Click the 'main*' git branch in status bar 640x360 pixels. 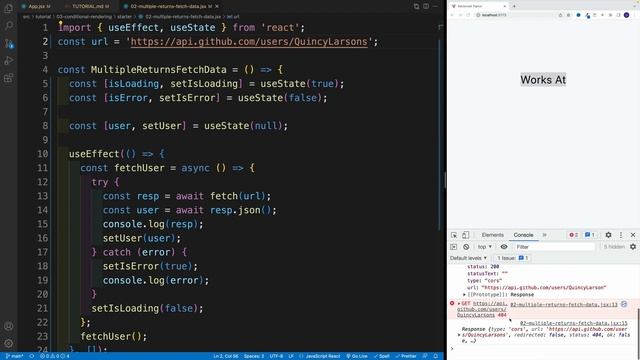(x=15, y=356)
